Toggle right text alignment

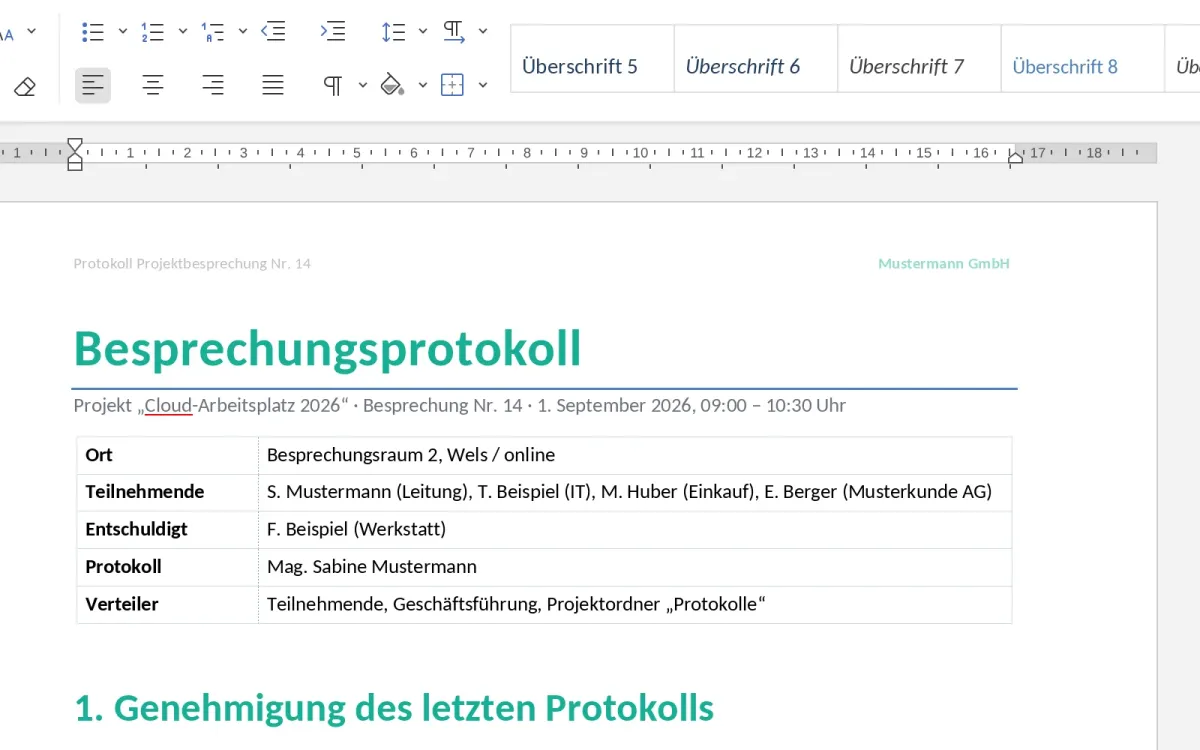pos(212,86)
